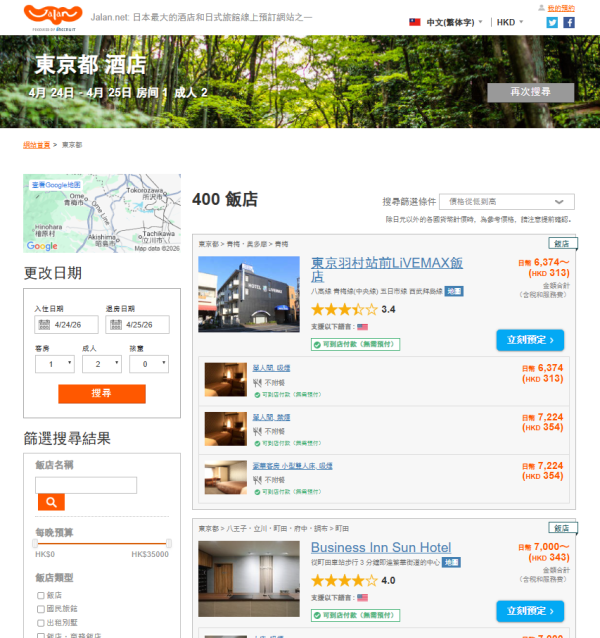This screenshot has width=600, height=638.
Task: Click the LiVEMAX hotel exterior photo
Action: (x=249, y=294)
